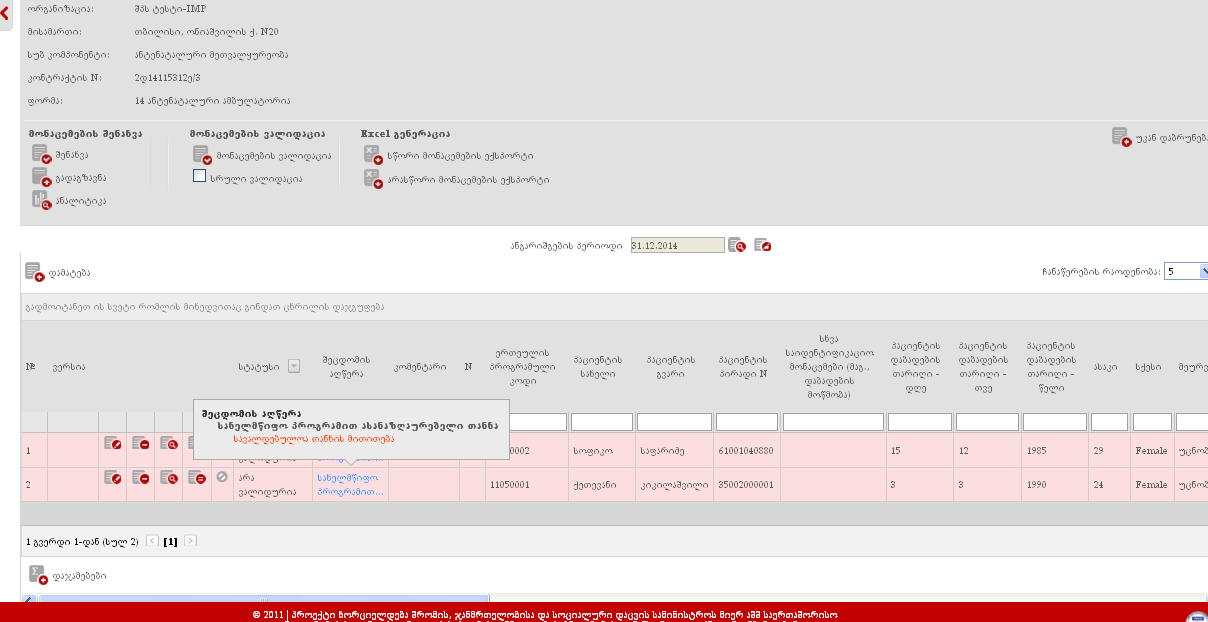Open ანალიტიკა analytics icon
Image resolution: width=1208 pixels, height=622 pixels.
(x=40, y=200)
